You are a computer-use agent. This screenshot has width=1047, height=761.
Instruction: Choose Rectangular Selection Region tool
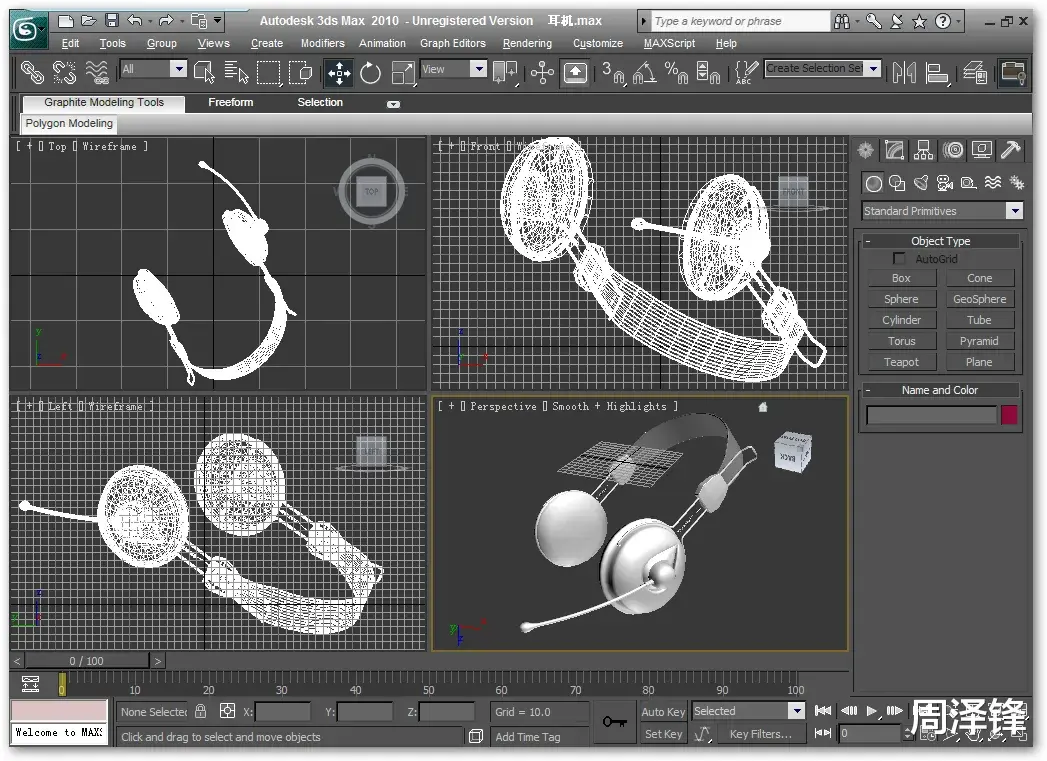(x=268, y=72)
